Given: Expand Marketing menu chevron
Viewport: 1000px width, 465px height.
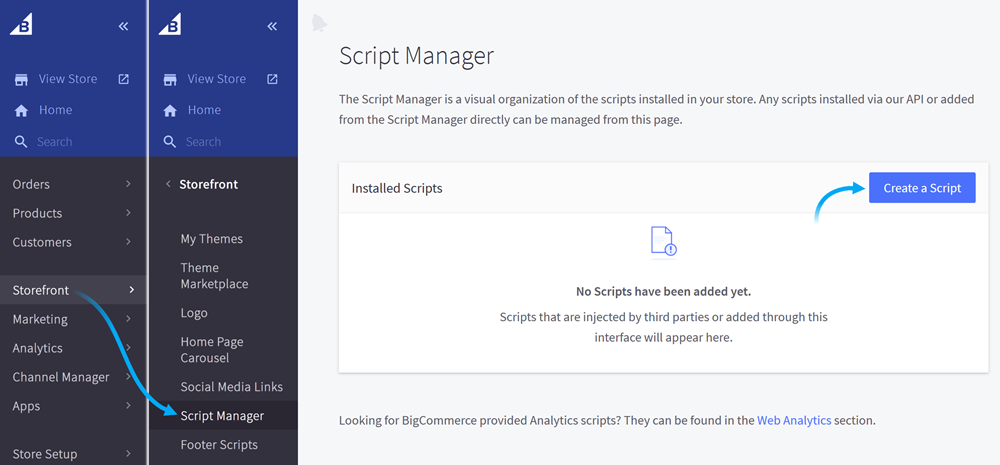Looking at the screenshot, I should (x=129, y=318).
